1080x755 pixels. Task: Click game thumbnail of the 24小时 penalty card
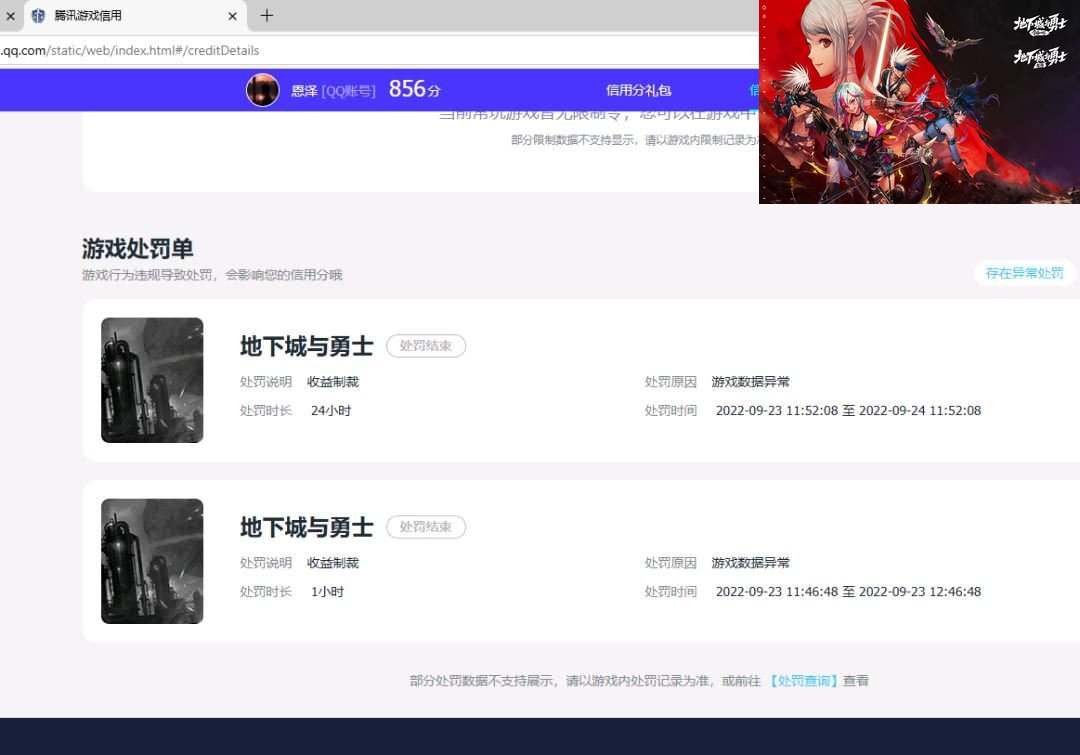(x=152, y=380)
